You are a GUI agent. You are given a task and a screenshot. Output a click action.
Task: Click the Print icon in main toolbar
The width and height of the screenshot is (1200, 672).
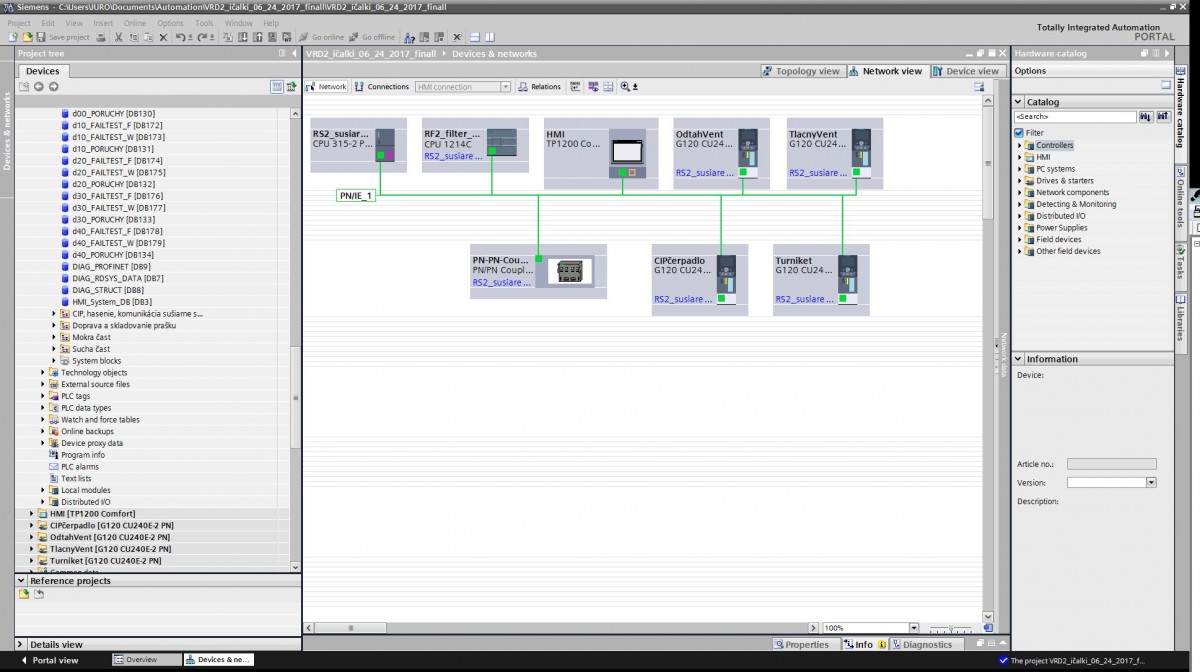[x=101, y=37]
